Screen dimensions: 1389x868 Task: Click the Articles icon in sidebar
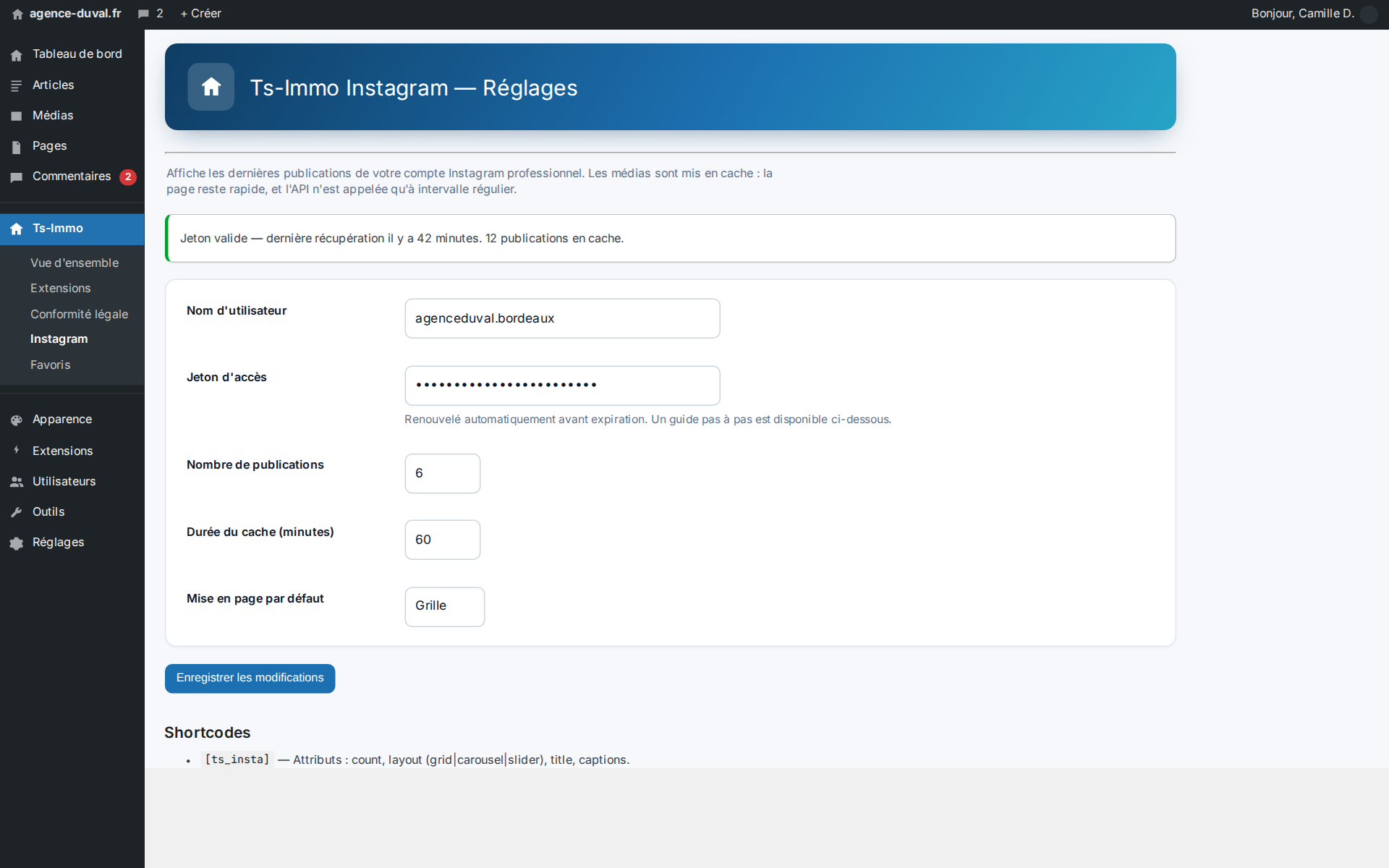(17, 86)
